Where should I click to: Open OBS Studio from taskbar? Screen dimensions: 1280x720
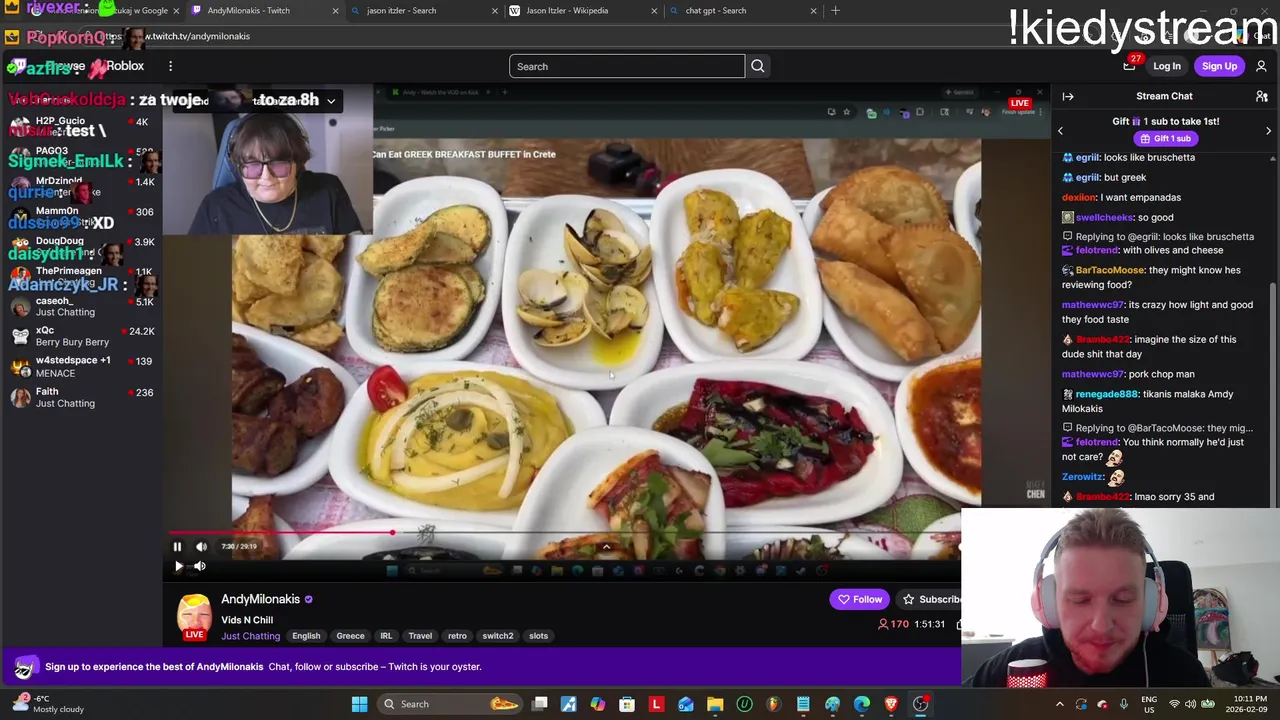point(921,704)
